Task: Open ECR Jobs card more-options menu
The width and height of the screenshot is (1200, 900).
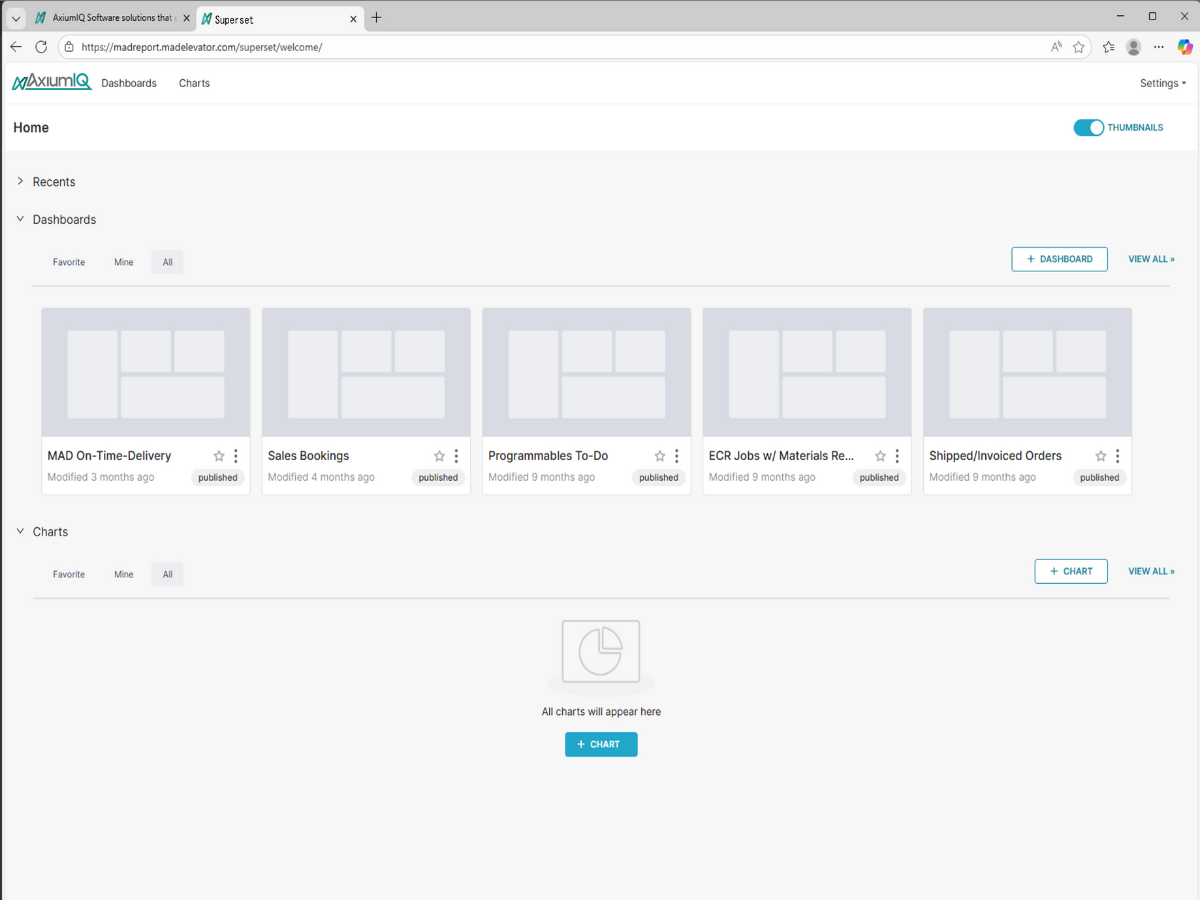Action: click(x=897, y=456)
